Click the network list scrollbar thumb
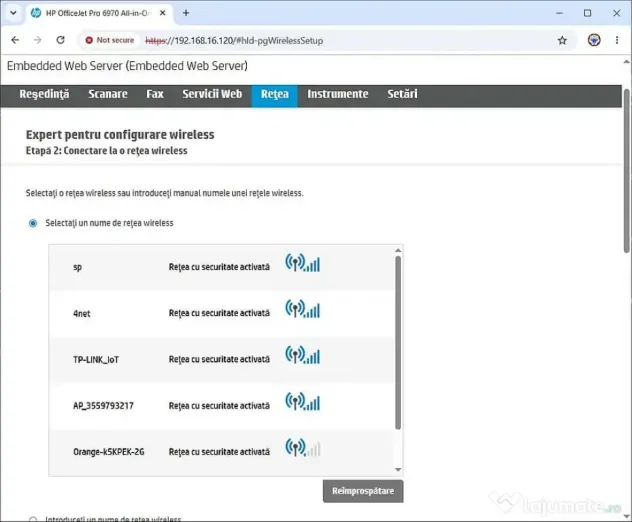The image size is (632, 522). coord(398,343)
